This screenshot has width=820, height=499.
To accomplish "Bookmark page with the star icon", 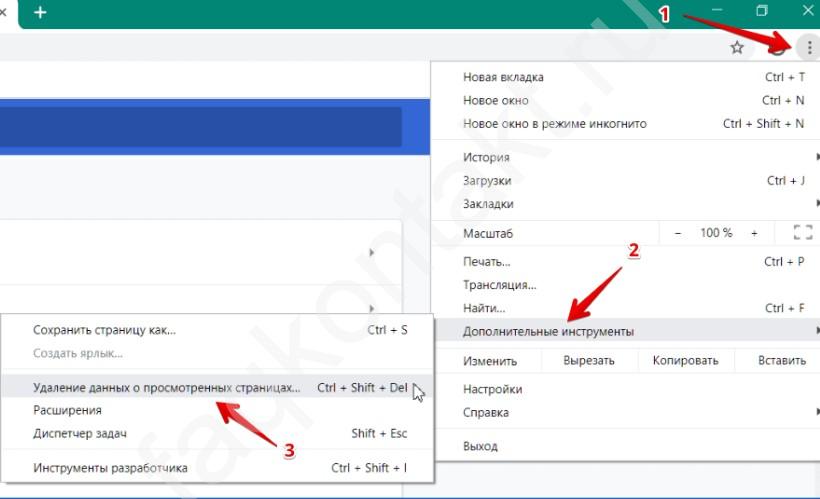I will (737, 47).
